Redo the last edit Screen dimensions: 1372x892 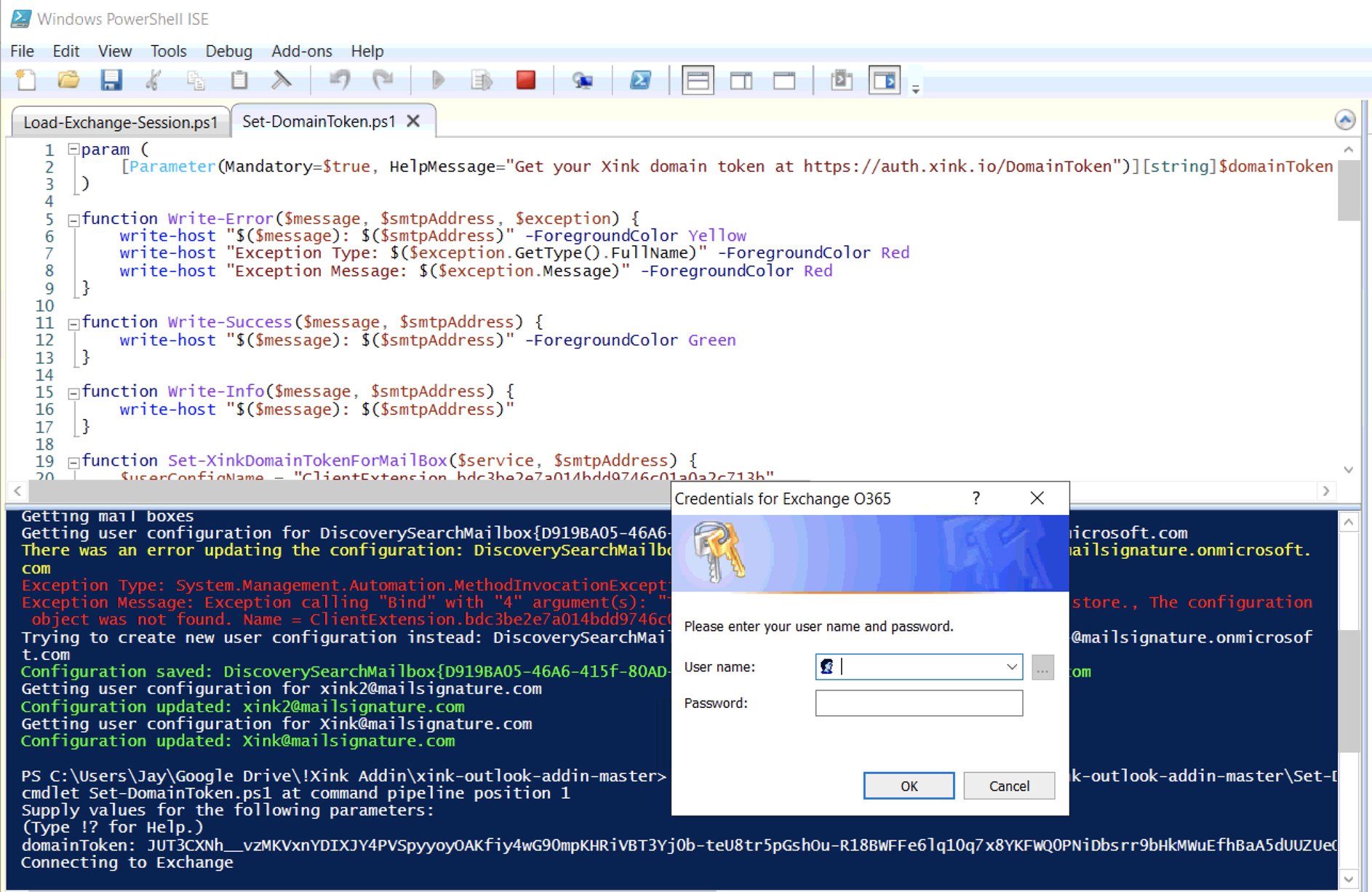(383, 79)
